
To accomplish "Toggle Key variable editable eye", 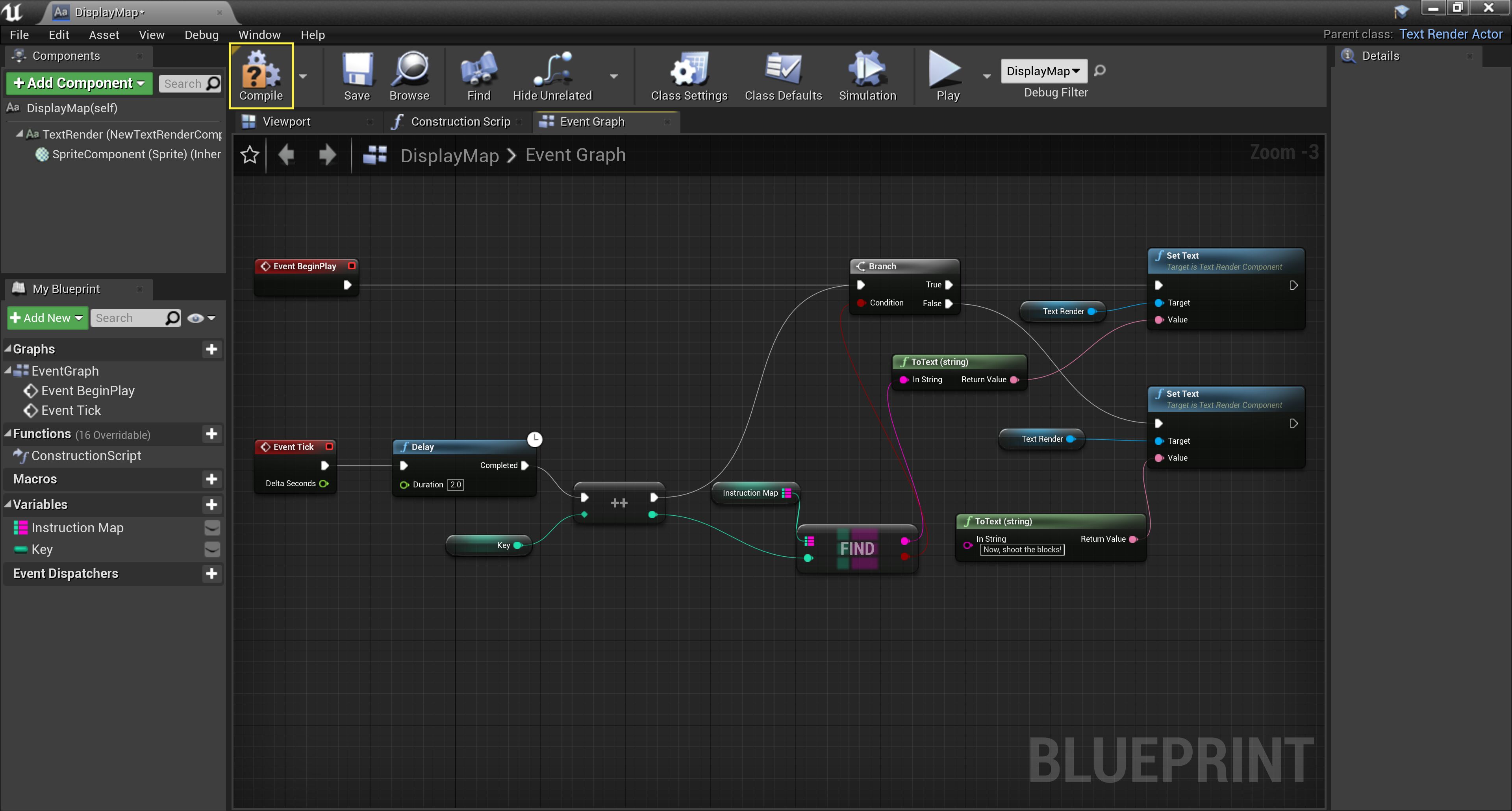I will click(x=212, y=549).
